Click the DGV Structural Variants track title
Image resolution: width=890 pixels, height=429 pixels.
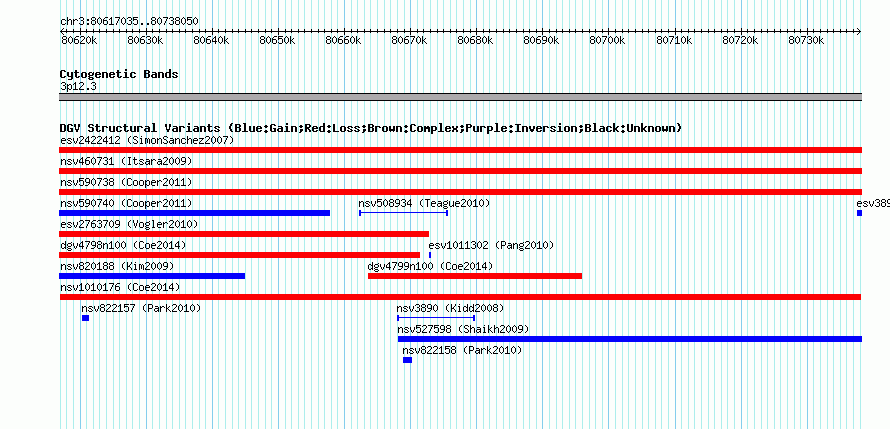371,128
